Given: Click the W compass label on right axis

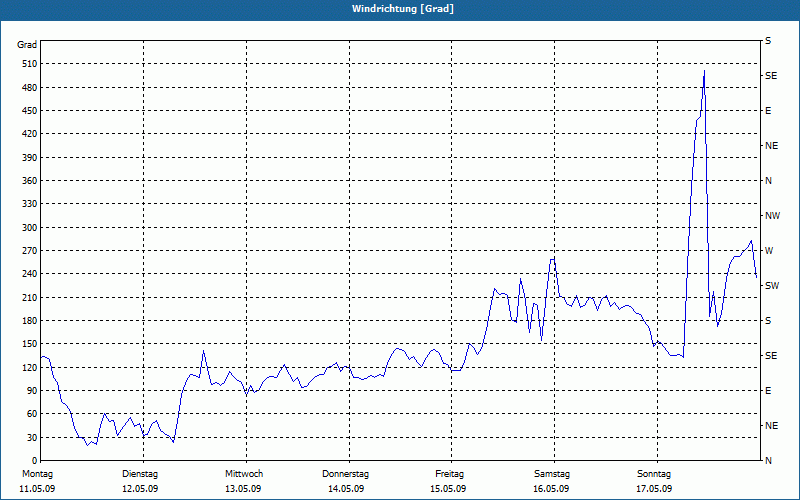Looking at the screenshot, I should pos(769,251).
